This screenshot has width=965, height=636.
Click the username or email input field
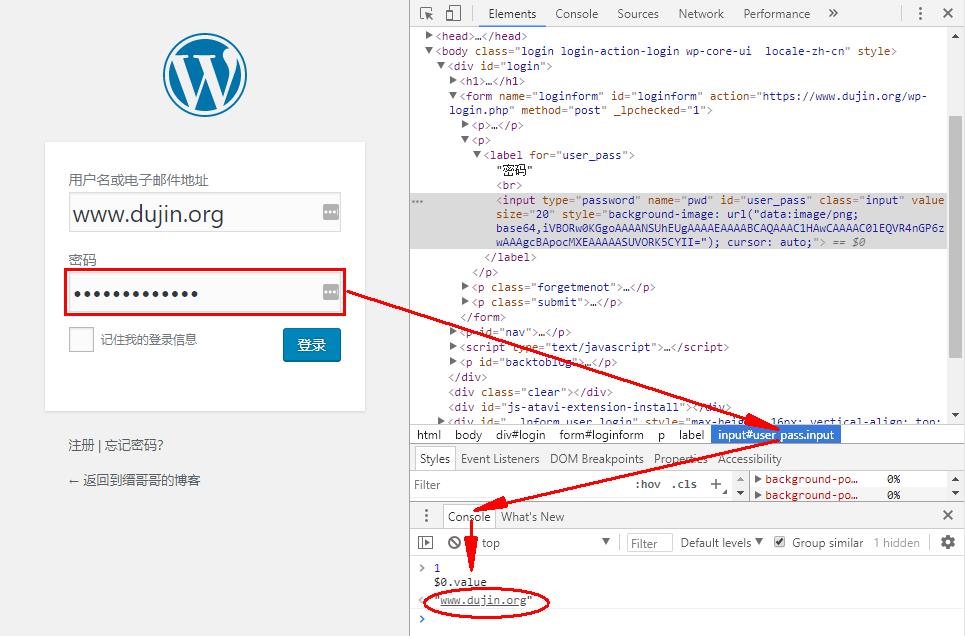205,212
